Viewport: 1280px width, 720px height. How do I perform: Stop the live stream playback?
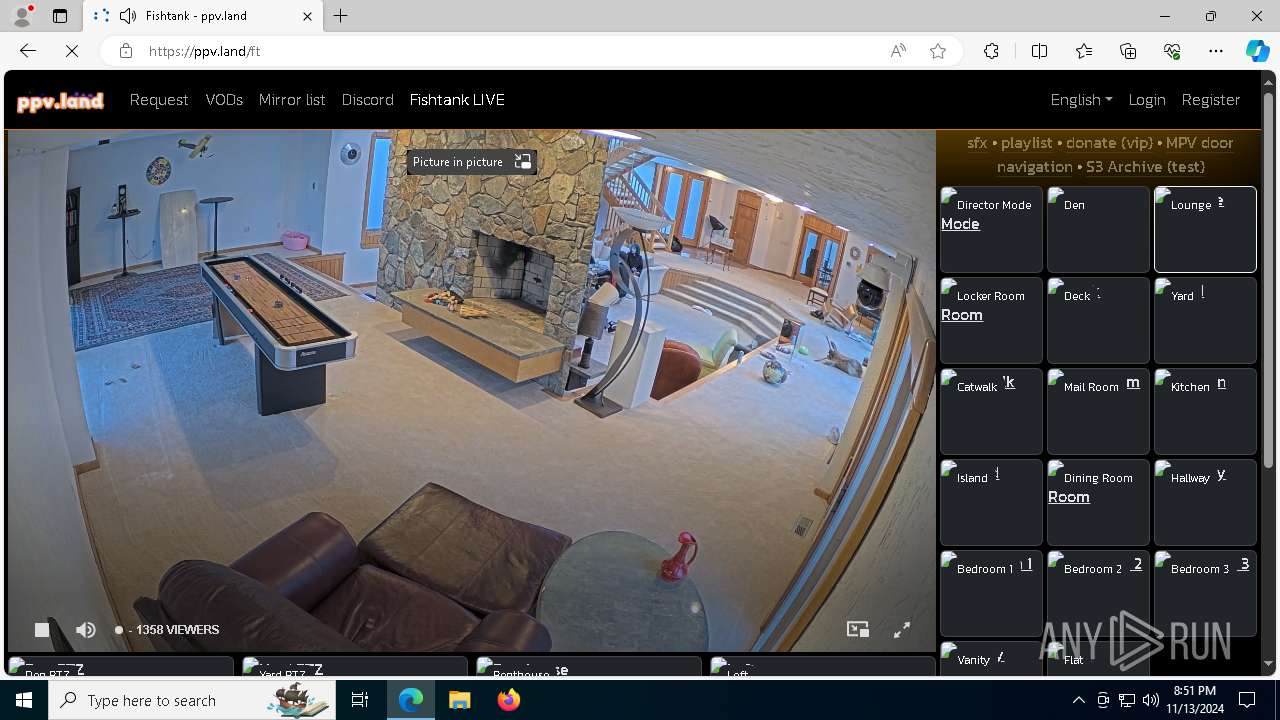coord(42,629)
